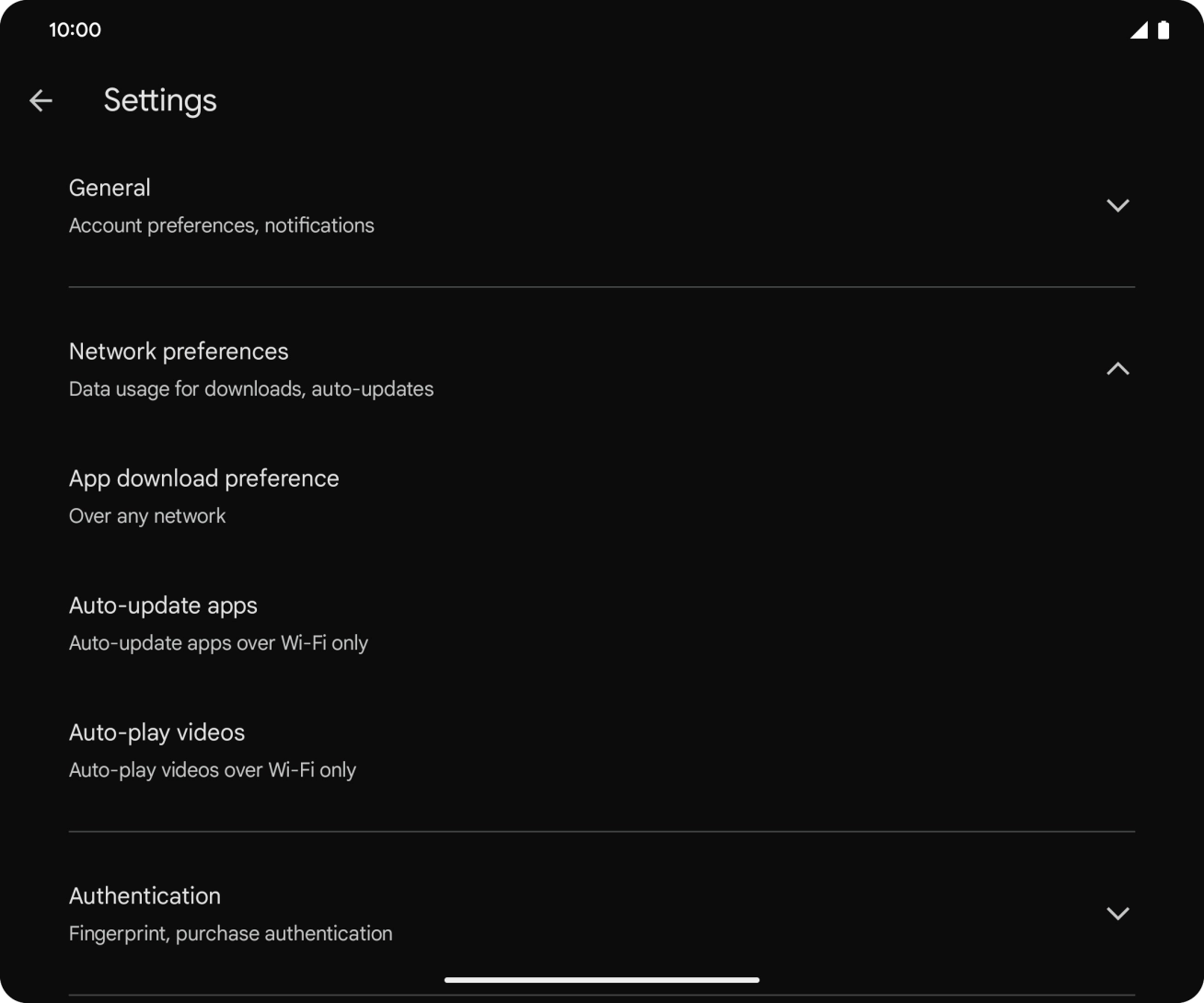Click the collapse arrow on Network preferences
The image size is (1204, 1003).
pyautogui.click(x=1117, y=368)
